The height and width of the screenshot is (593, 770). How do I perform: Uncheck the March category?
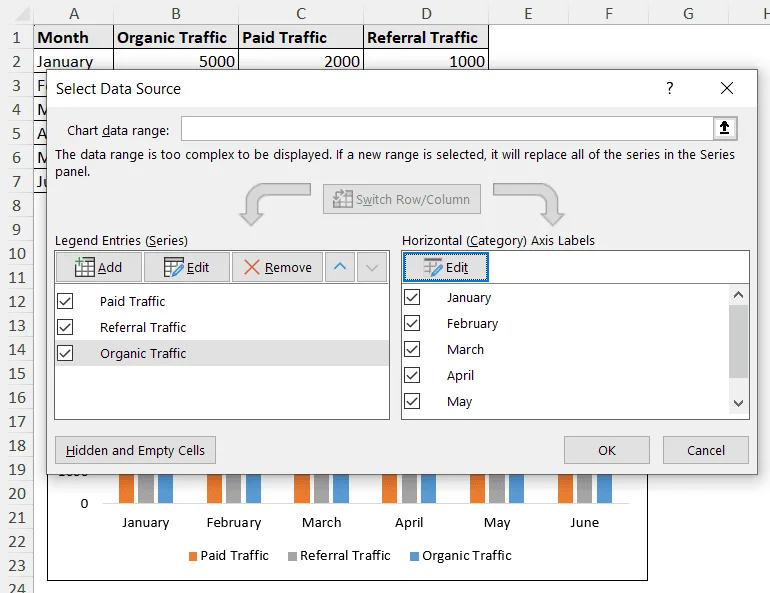click(412, 349)
